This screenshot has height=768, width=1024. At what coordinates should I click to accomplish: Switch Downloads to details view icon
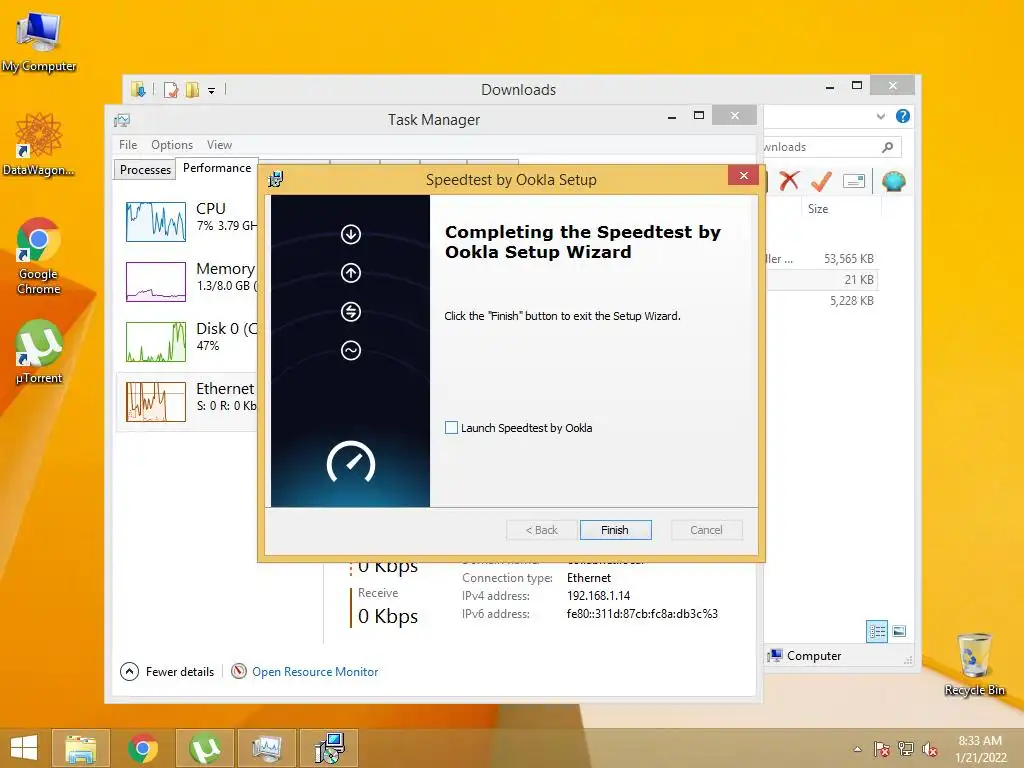876,631
